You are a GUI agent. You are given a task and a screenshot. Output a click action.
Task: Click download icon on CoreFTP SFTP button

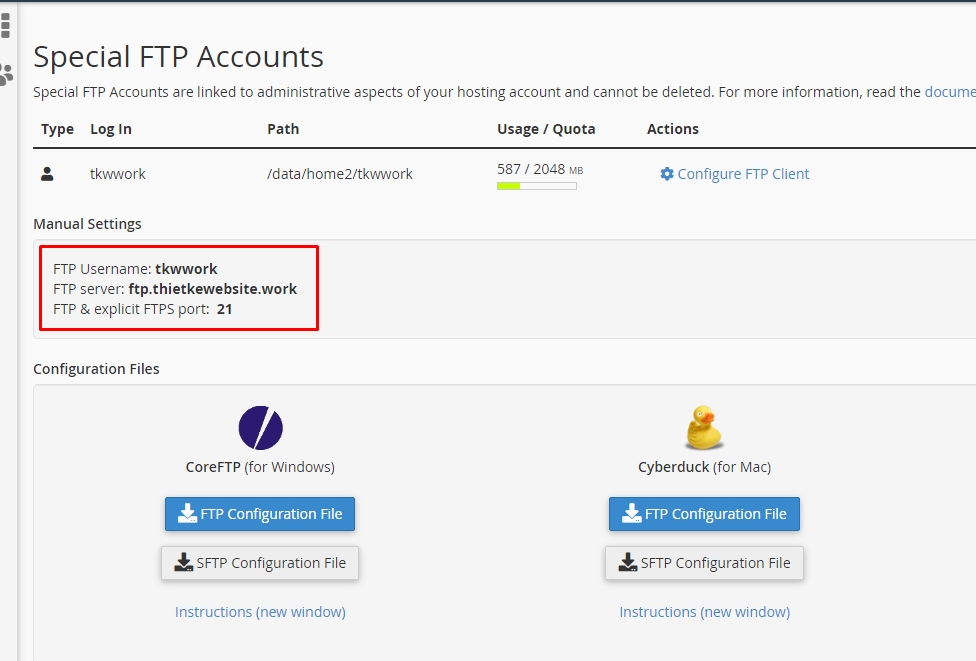tap(184, 563)
